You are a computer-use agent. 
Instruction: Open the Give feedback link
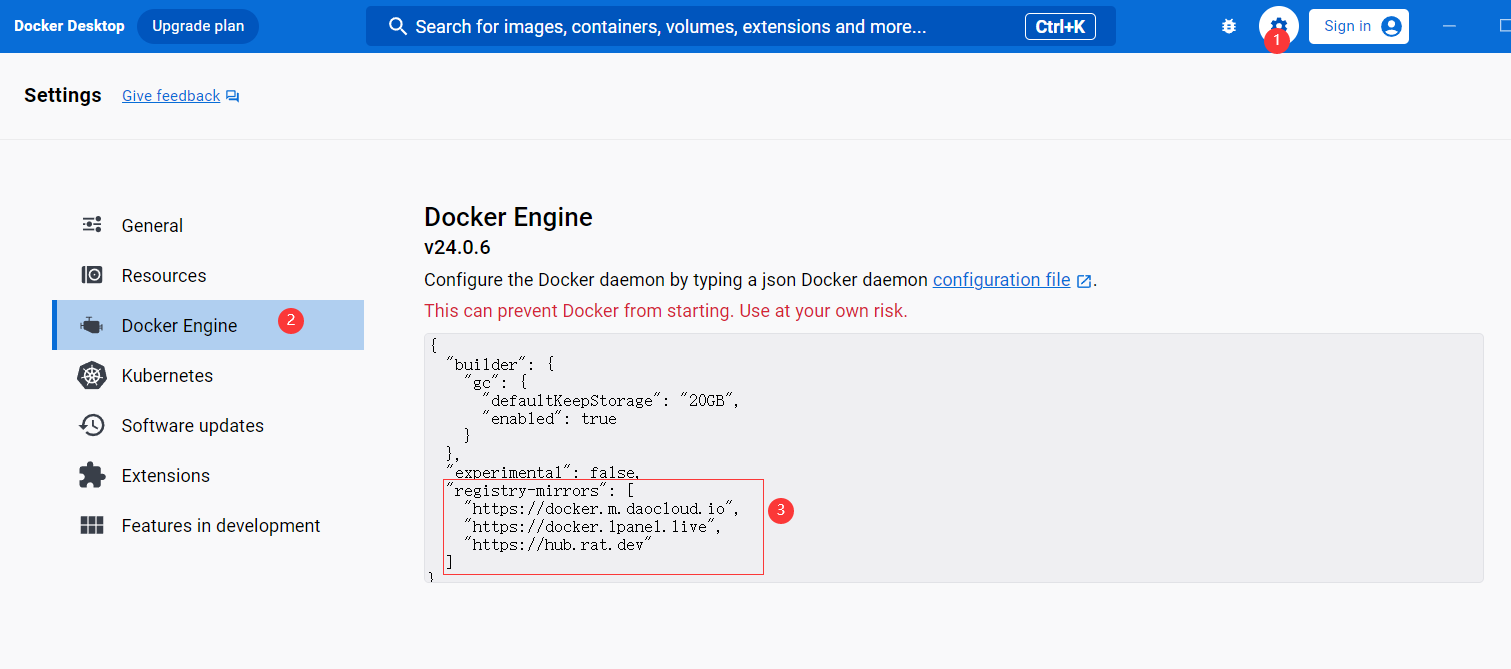[x=171, y=96]
